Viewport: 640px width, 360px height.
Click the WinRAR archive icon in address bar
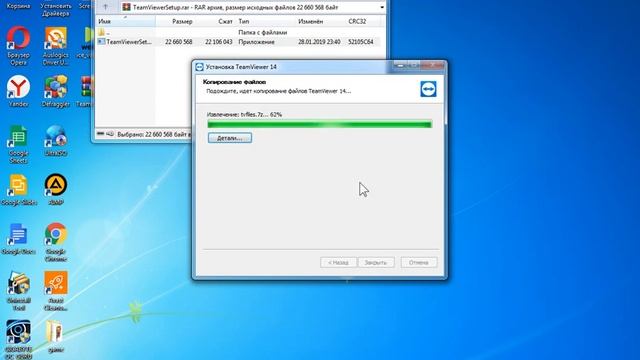(127, 7)
